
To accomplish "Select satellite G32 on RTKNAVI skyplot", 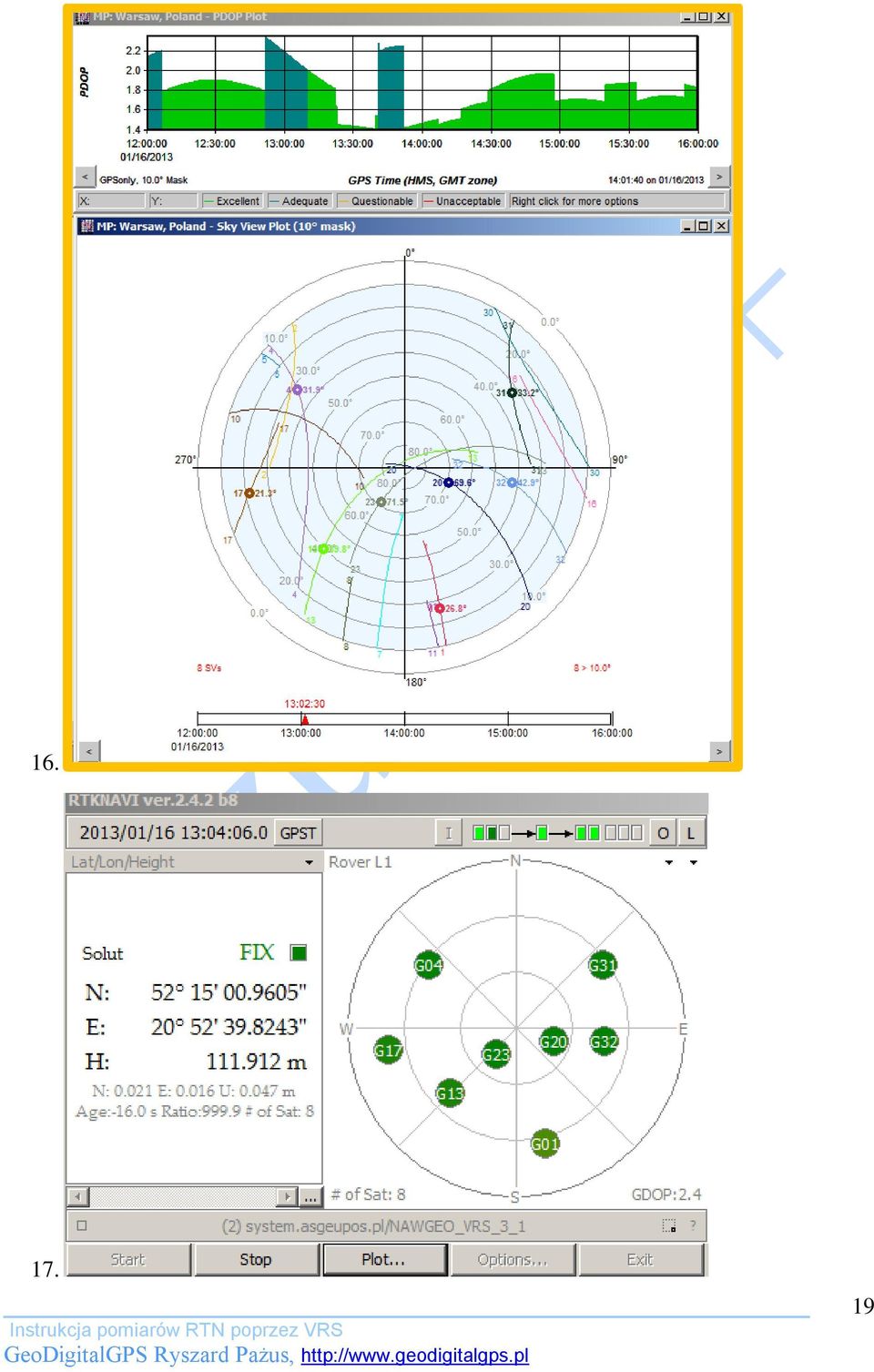I will point(604,1042).
